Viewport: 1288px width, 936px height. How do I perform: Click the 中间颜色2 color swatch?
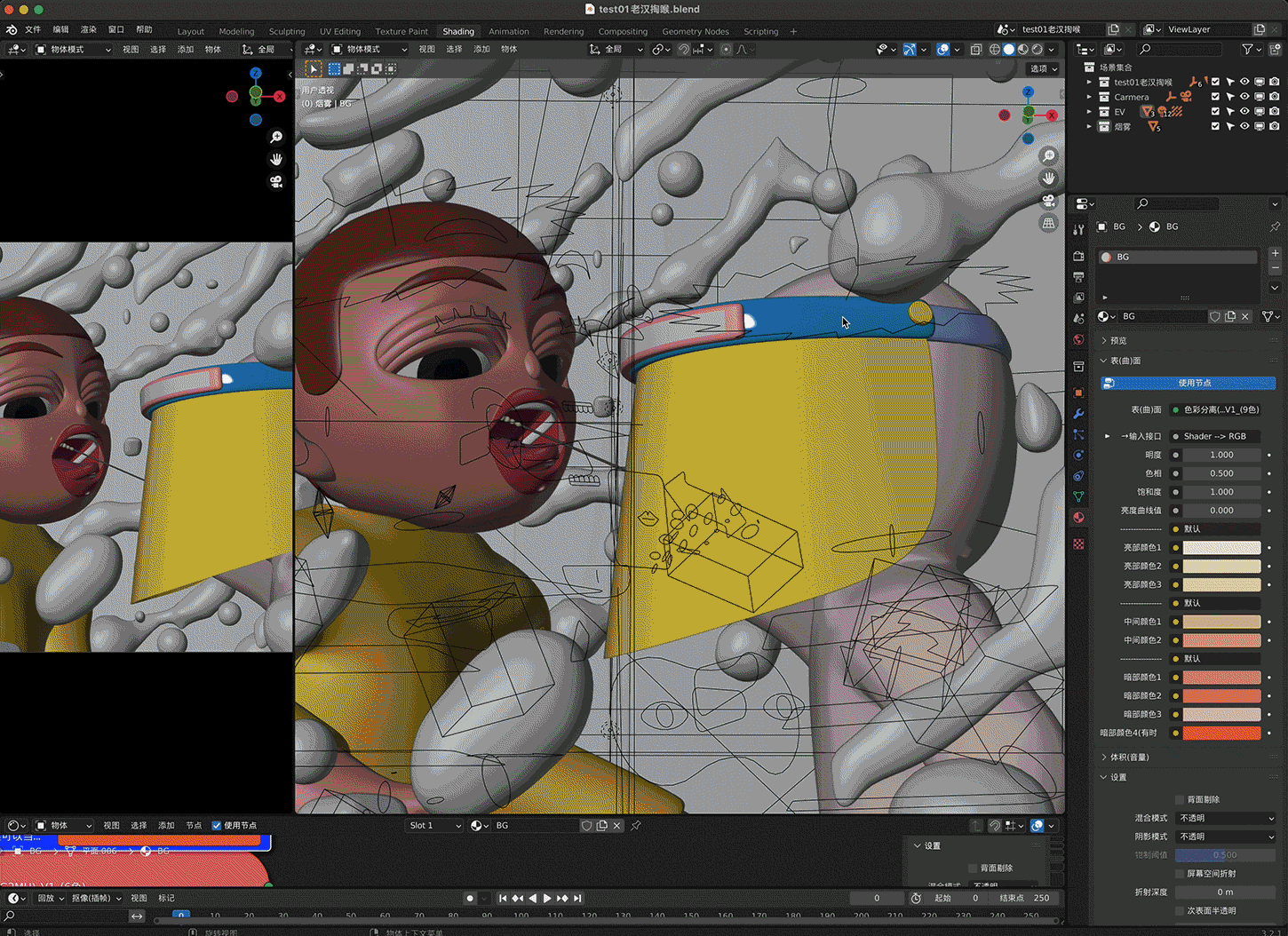[1221, 639]
